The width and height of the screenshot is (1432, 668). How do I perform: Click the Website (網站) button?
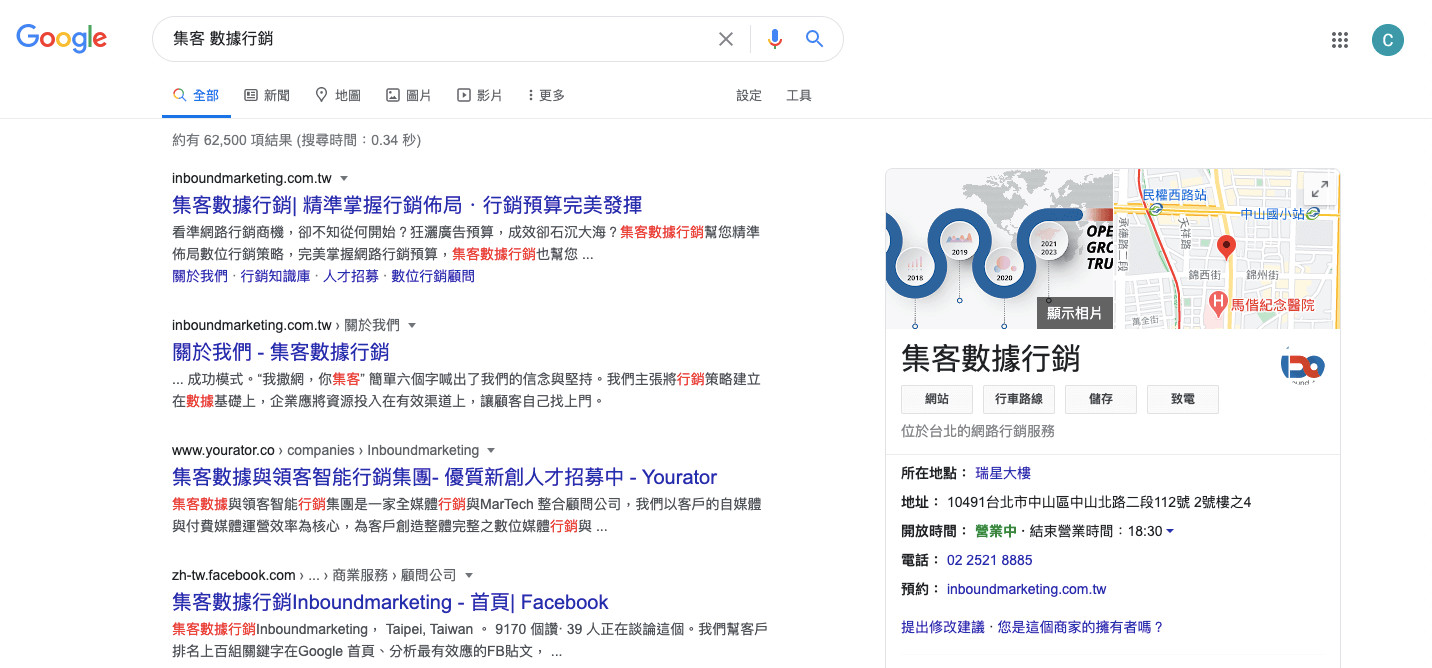[937, 399]
